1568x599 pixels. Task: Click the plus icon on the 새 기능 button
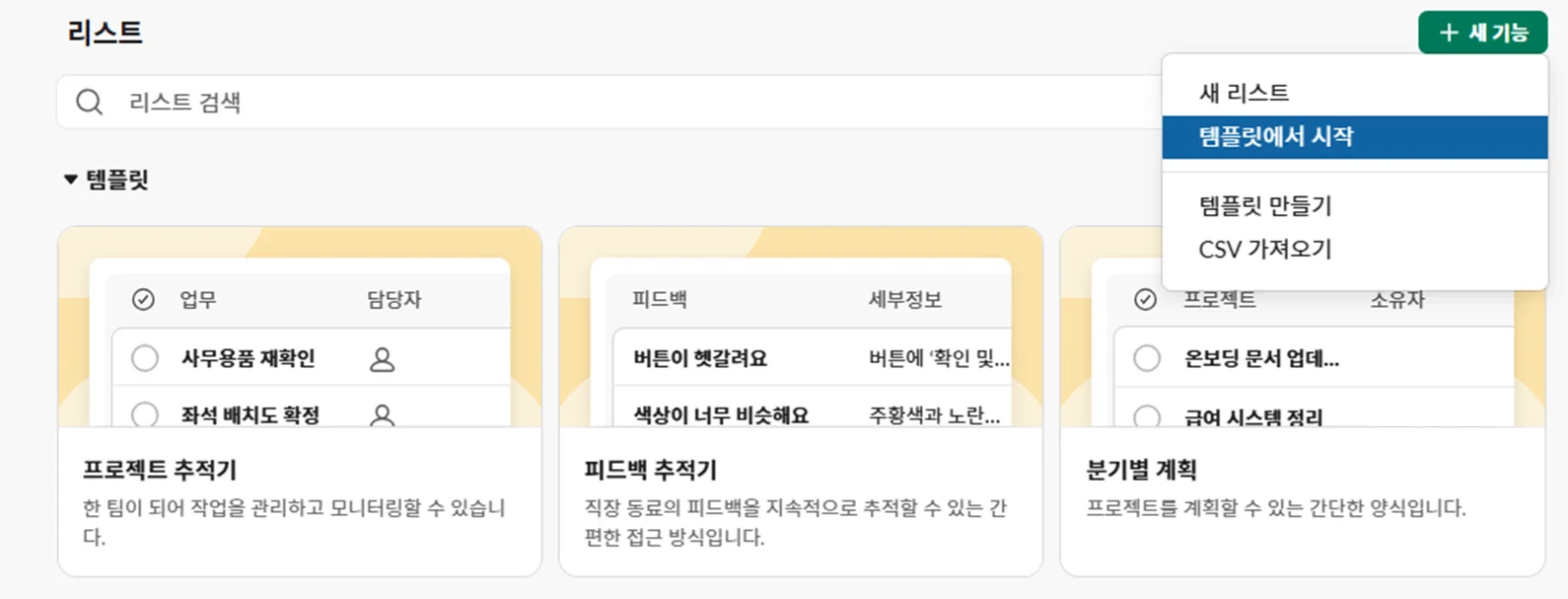(1448, 33)
